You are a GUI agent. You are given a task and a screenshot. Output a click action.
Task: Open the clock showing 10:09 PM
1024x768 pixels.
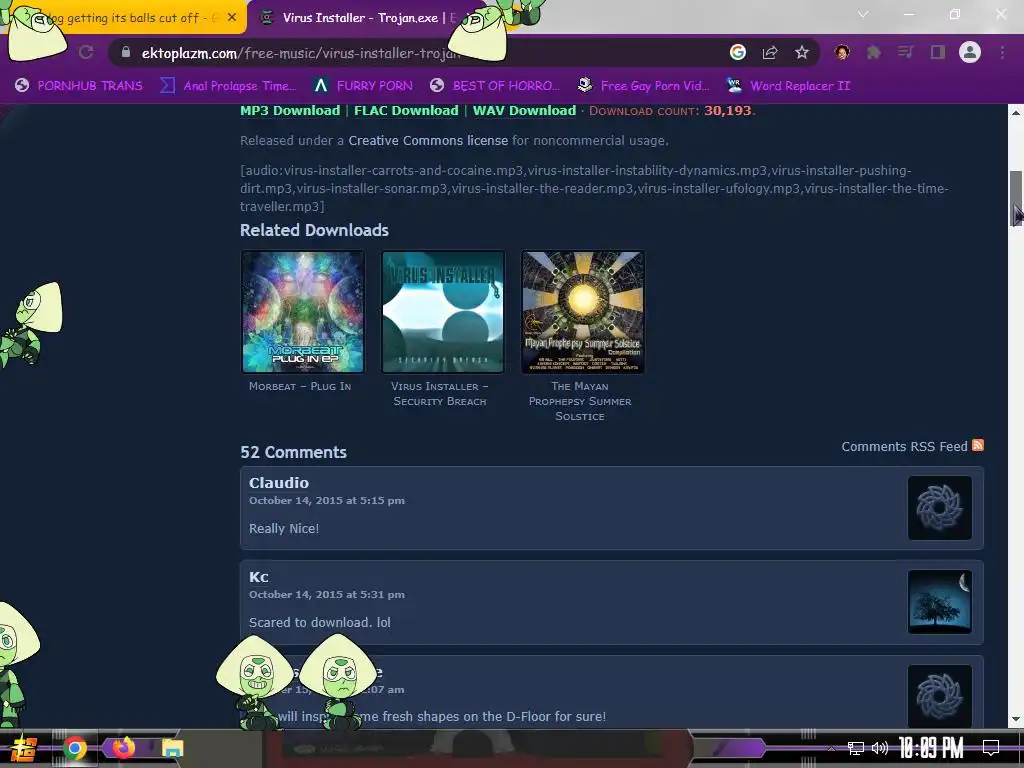point(931,747)
